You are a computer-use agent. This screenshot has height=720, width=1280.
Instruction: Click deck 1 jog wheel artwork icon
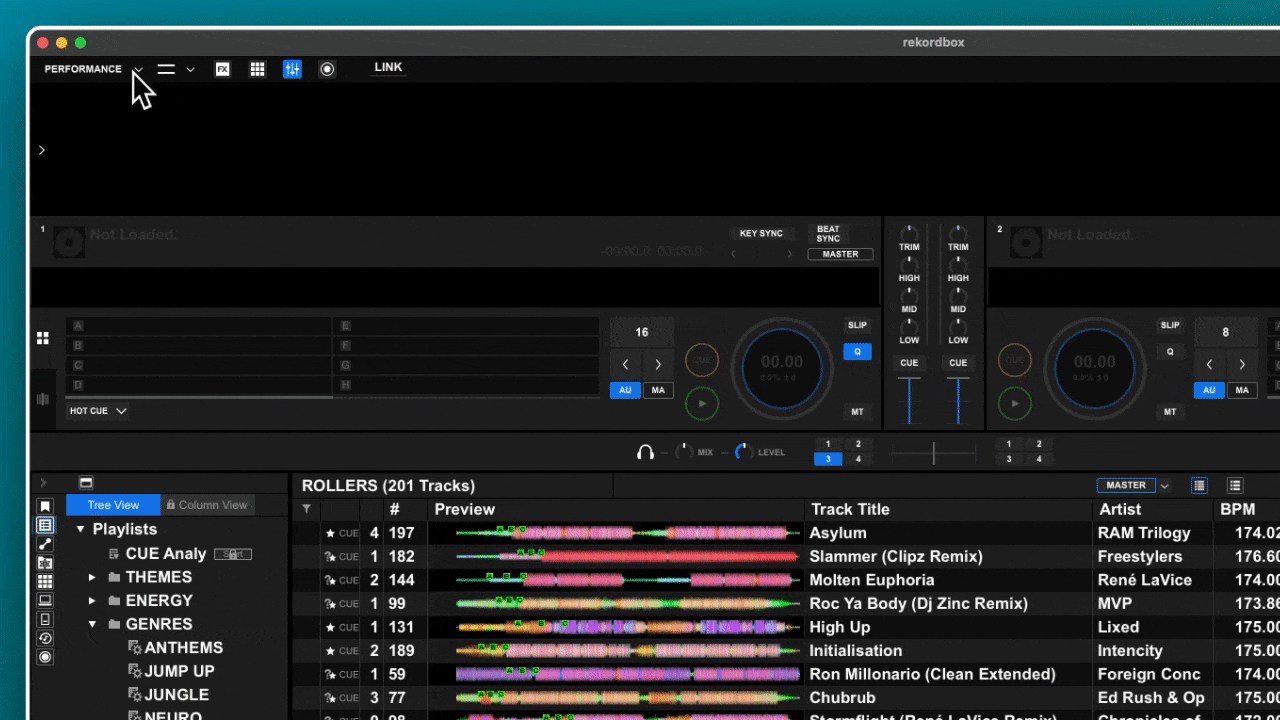69,243
